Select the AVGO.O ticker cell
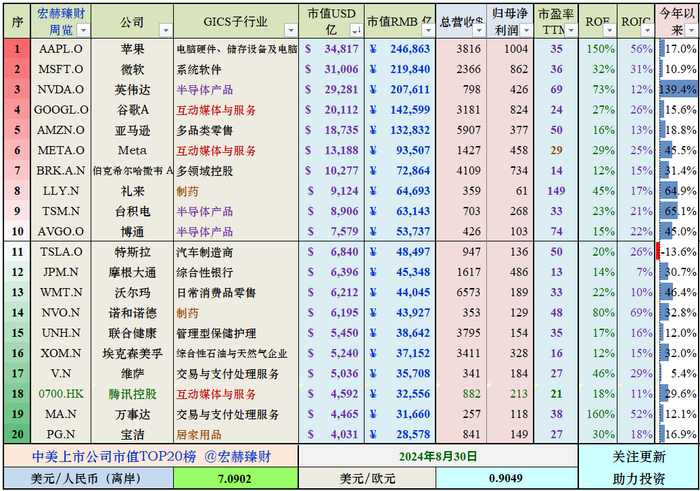Image resolution: width=700 pixels, height=491 pixels. [61, 232]
